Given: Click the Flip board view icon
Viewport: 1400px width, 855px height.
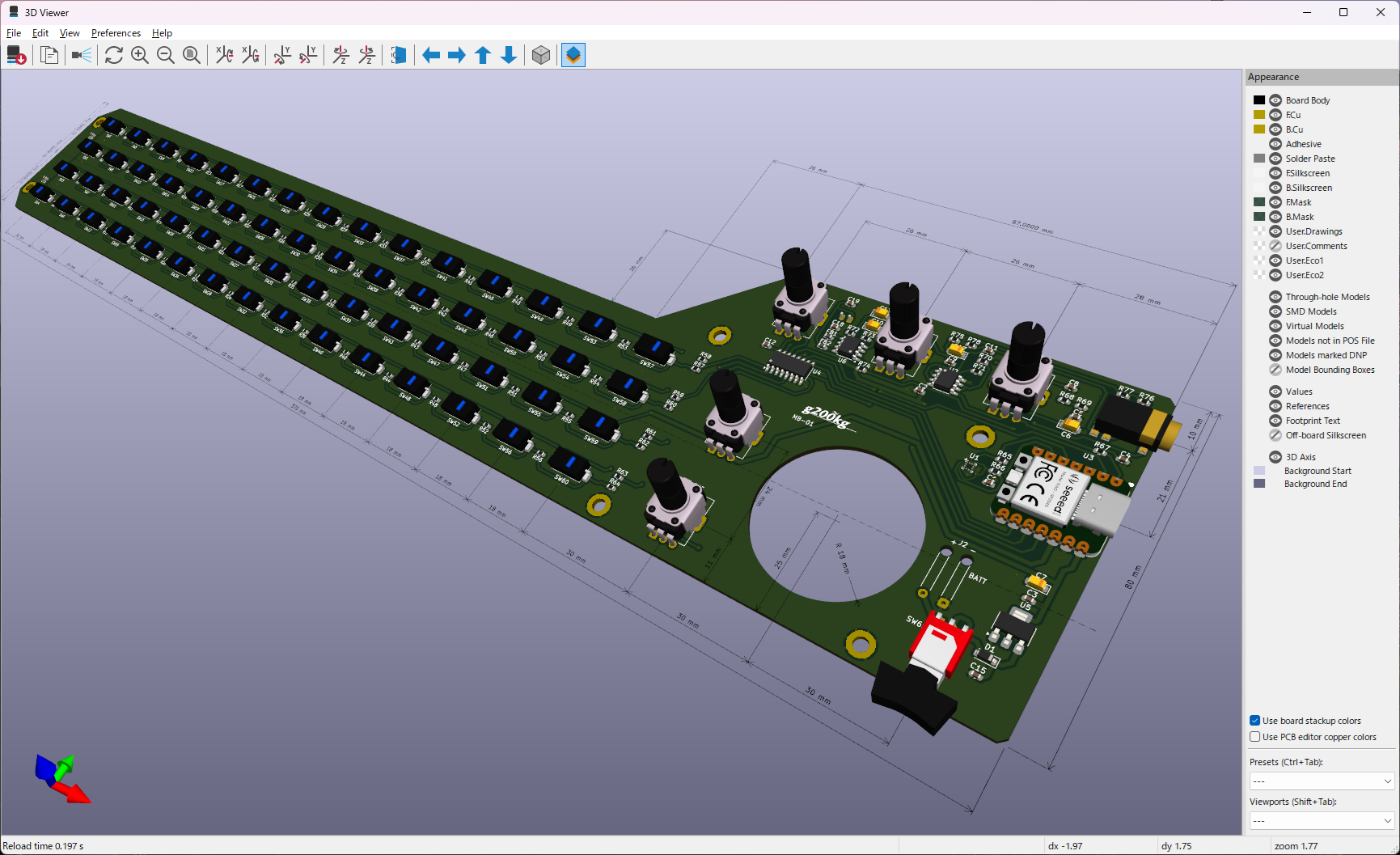Looking at the screenshot, I should point(399,55).
